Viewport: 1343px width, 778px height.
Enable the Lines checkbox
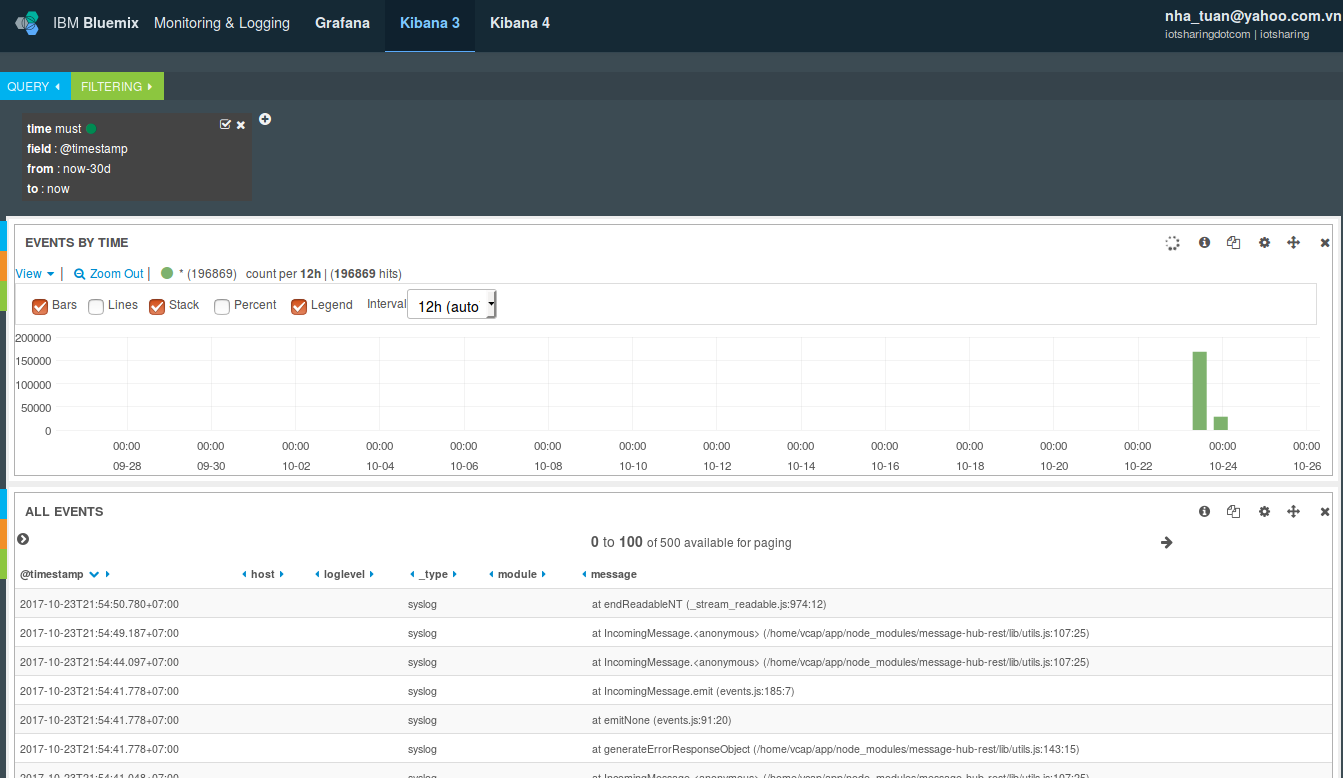click(95, 306)
